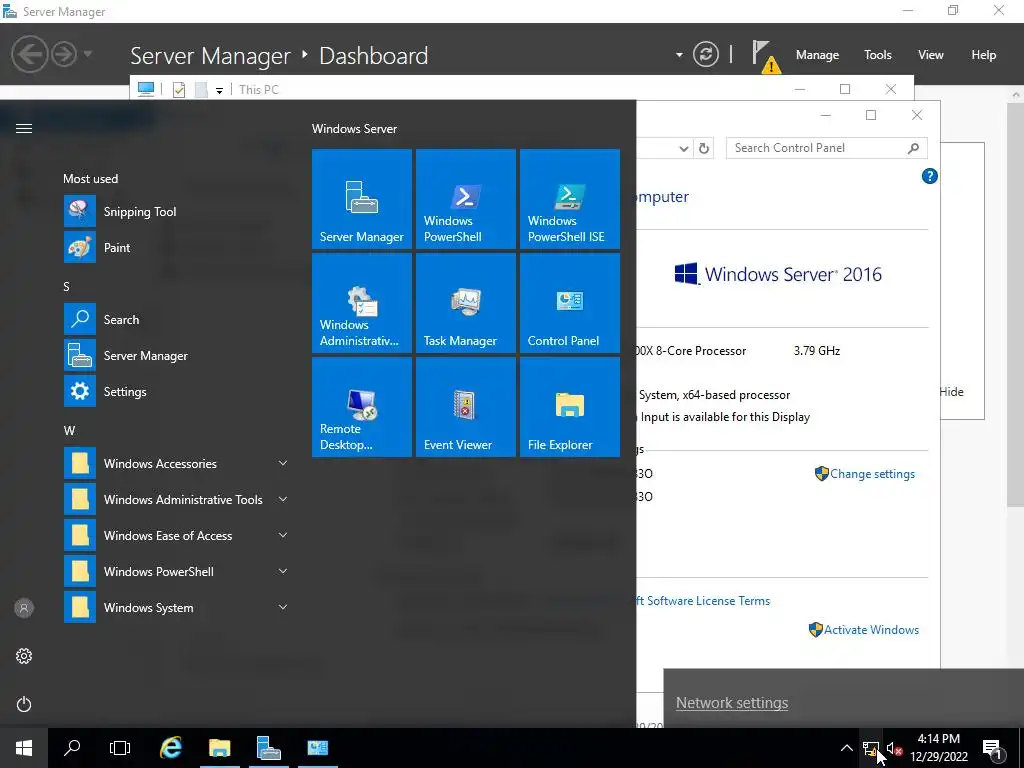Open the Action Center notification icon
The height and width of the screenshot is (768, 1024).
coord(993,748)
